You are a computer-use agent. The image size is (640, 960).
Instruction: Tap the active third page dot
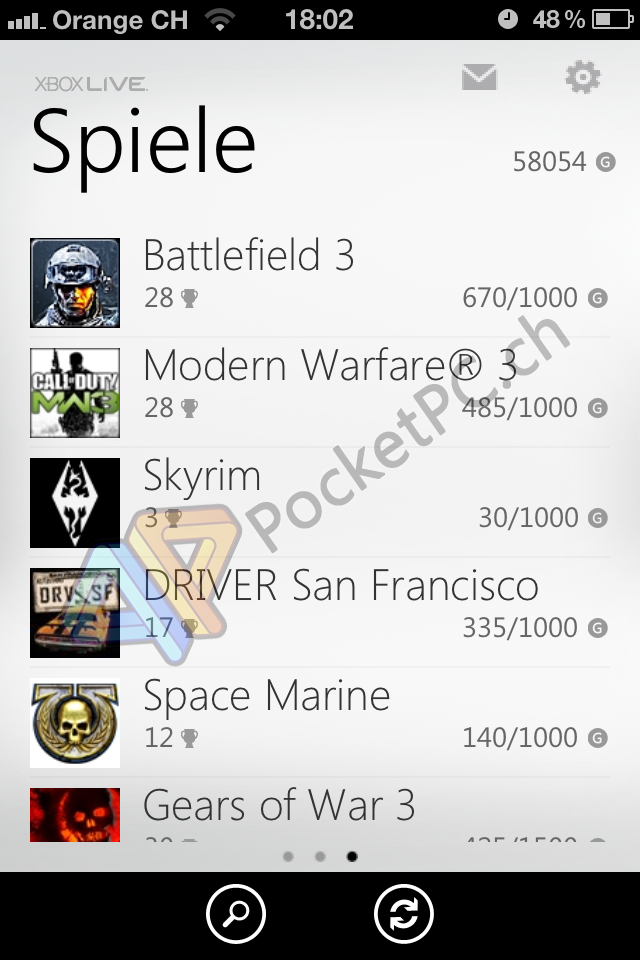click(x=352, y=857)
